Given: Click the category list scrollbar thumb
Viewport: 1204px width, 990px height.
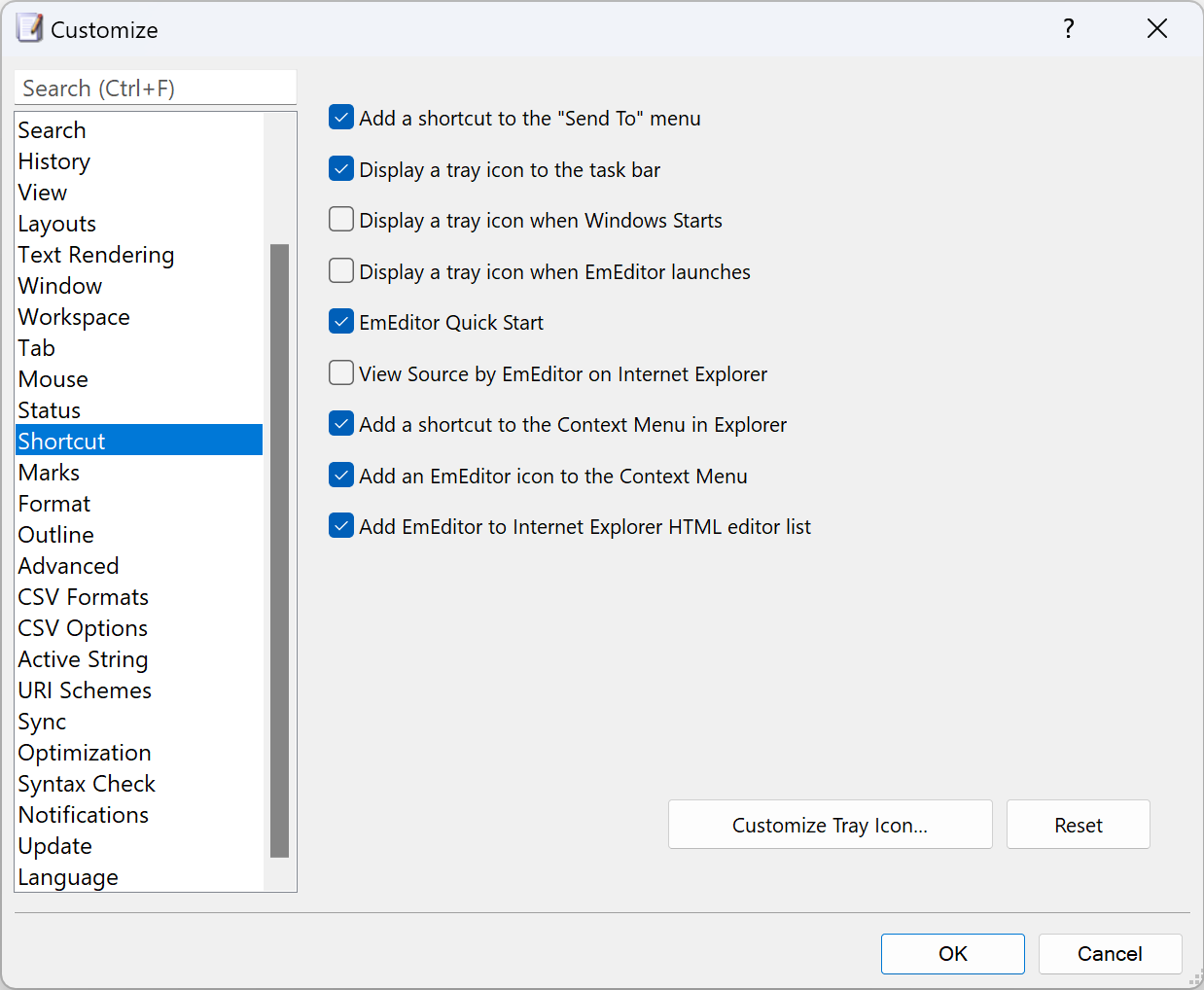Looking at the screenshot, I should [x=280, y=550].
